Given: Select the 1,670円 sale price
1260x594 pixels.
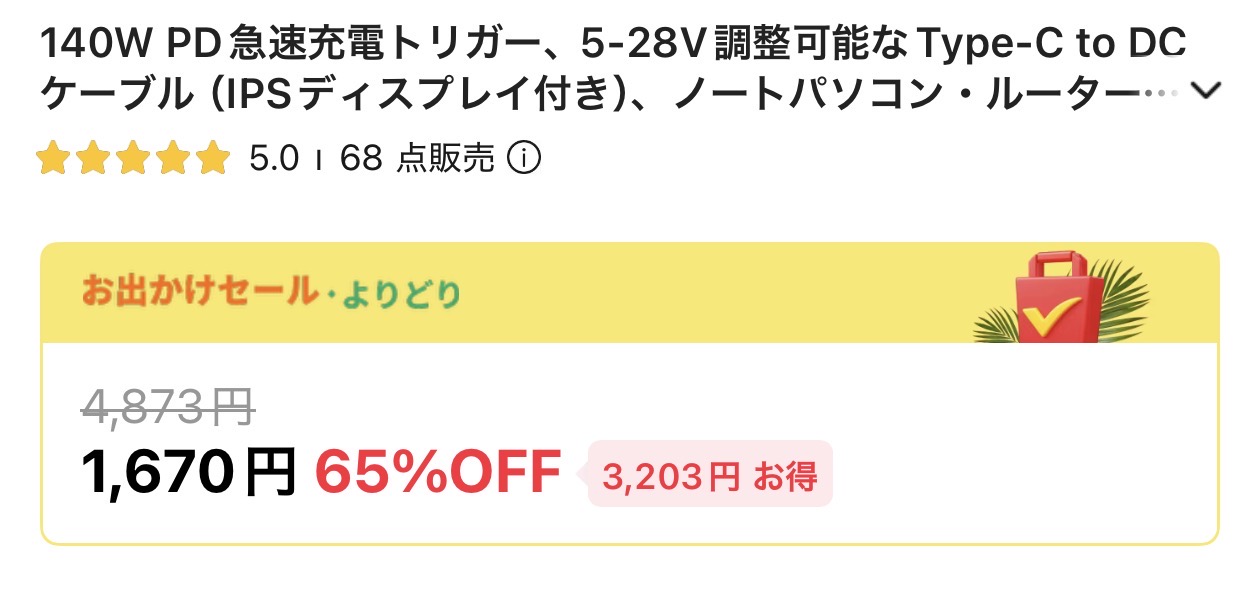Looking at the screenshot, I should (189, 472).
